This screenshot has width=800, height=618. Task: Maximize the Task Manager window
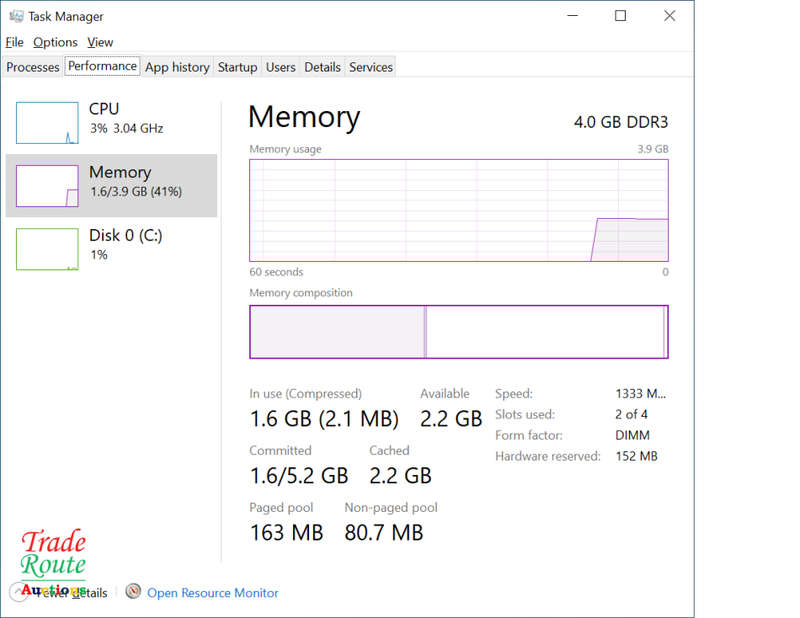click(x=620, y=16)
